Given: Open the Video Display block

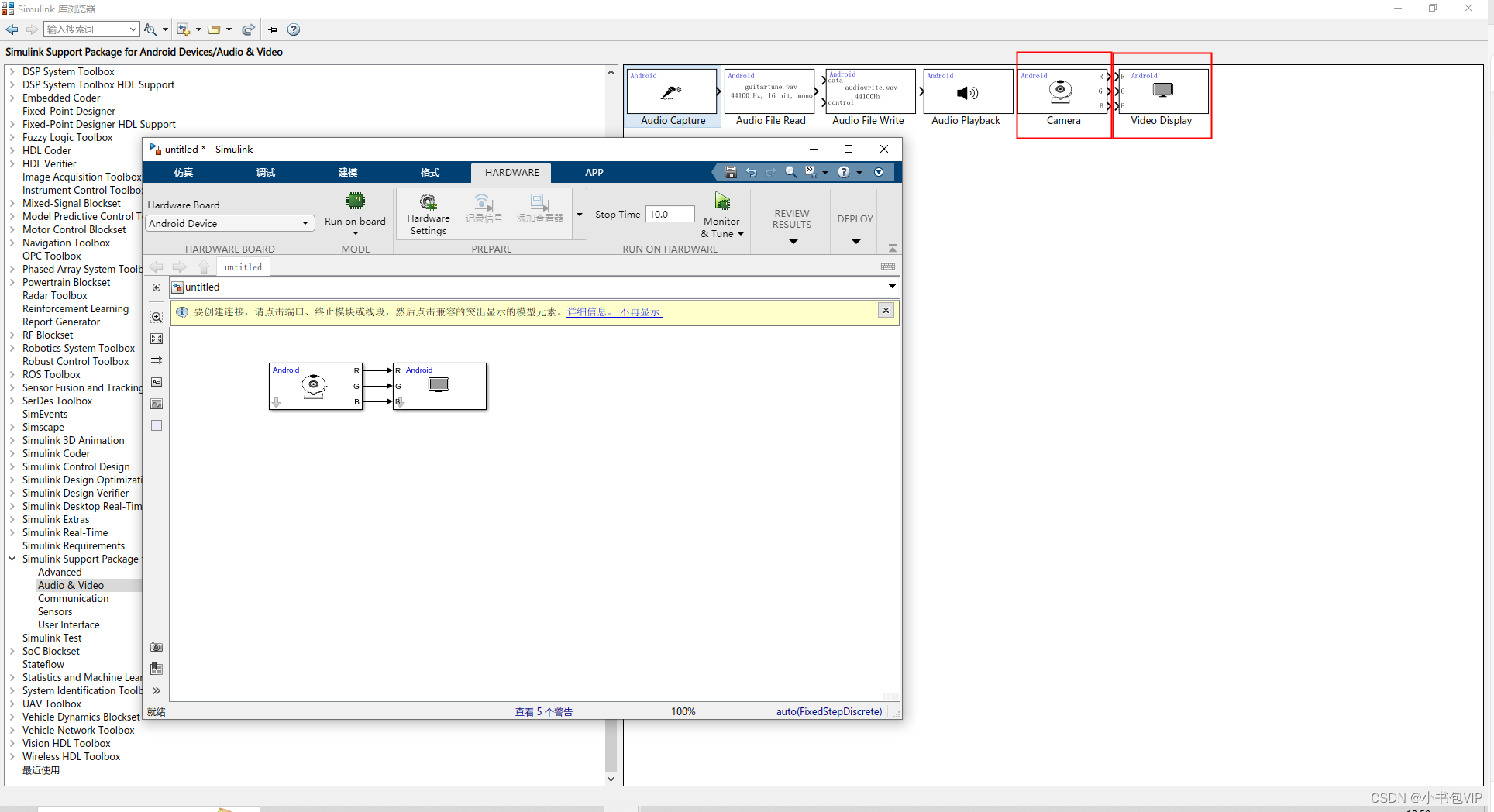Looking at the screenshot, I should pos(1162,91).
